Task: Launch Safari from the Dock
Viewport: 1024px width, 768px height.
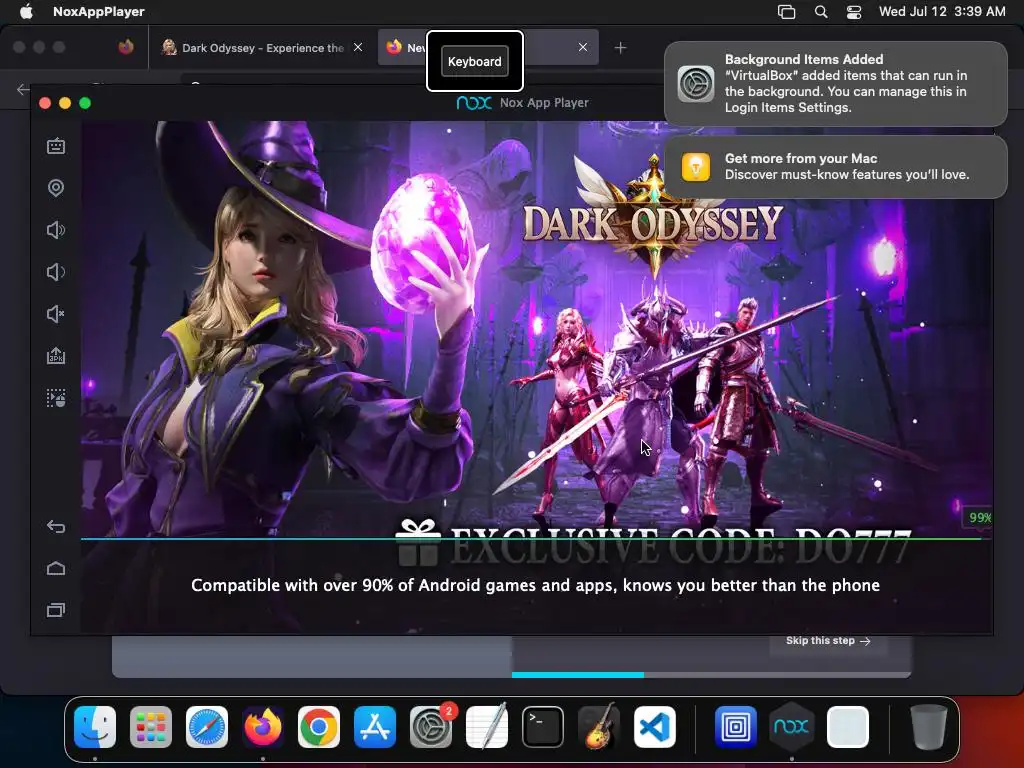Action: tap(207, 727)
